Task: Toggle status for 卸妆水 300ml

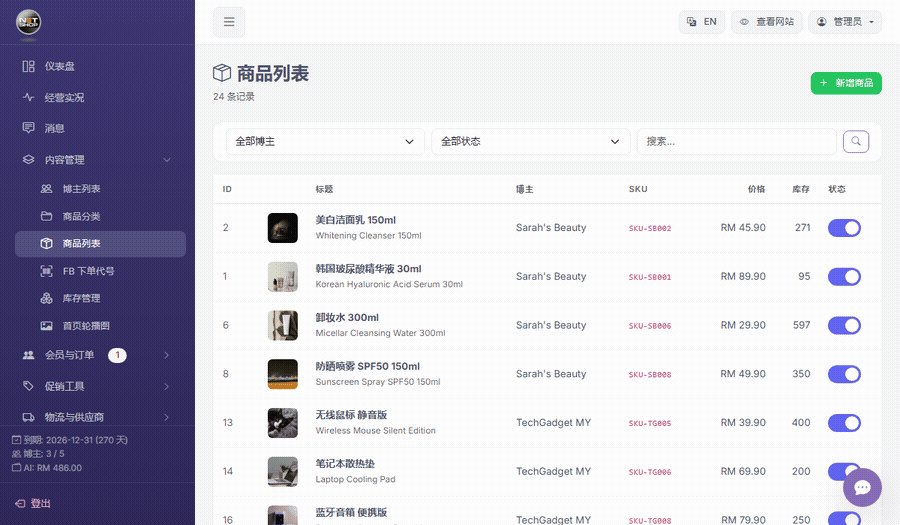Action: coord(844,325)
